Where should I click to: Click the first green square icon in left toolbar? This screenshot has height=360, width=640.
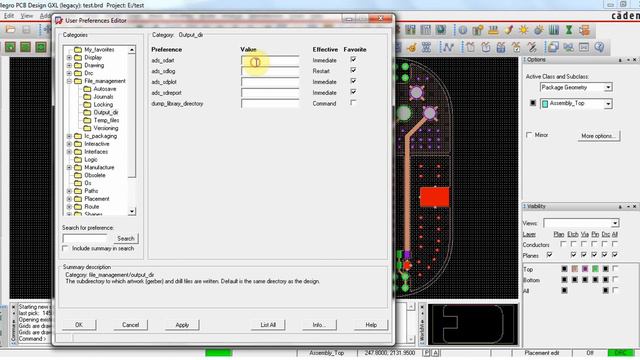point(10,47)
